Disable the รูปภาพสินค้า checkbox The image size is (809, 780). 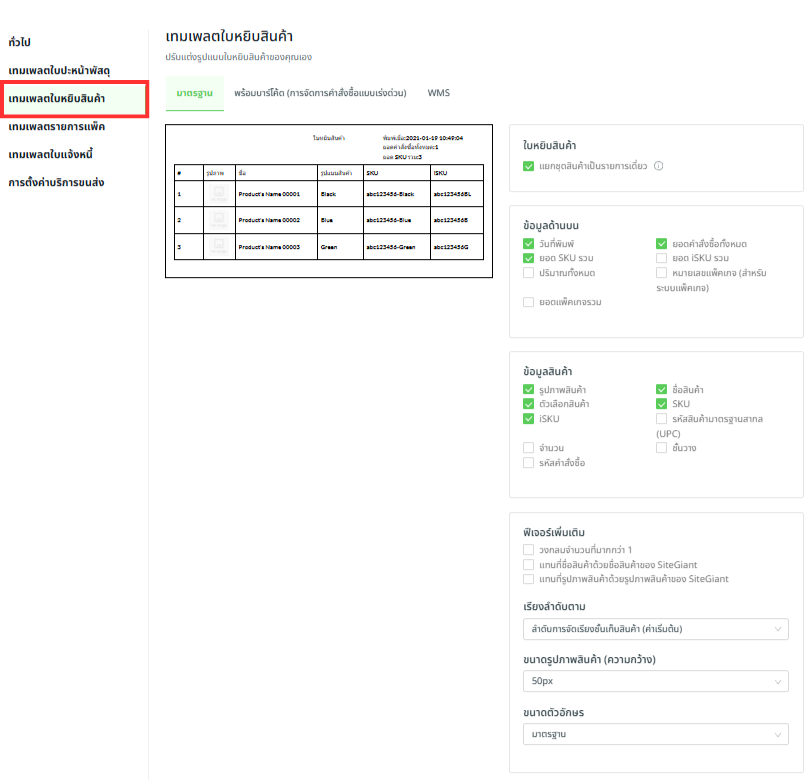[x=528, y=390]
